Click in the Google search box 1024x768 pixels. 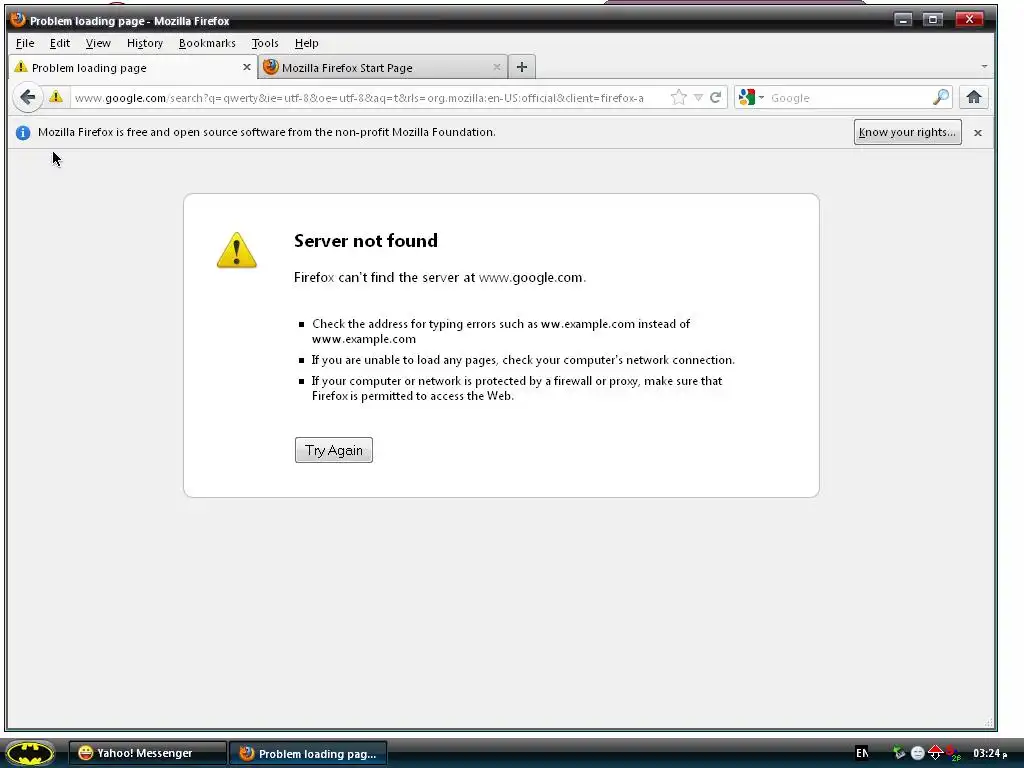tap(849, 98)
